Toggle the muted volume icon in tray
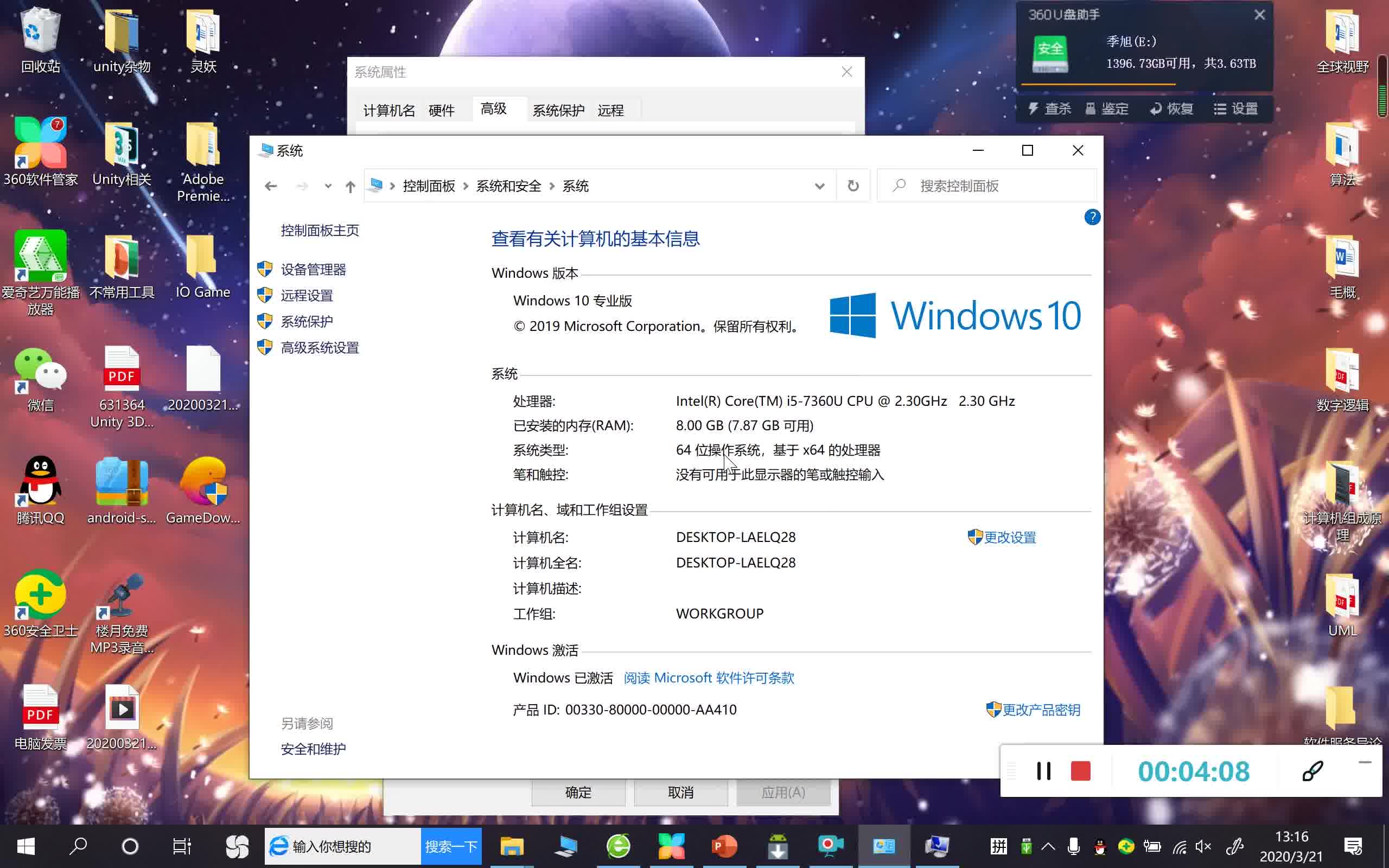This screenshot has width=1389, height=868. point(1202,846)
